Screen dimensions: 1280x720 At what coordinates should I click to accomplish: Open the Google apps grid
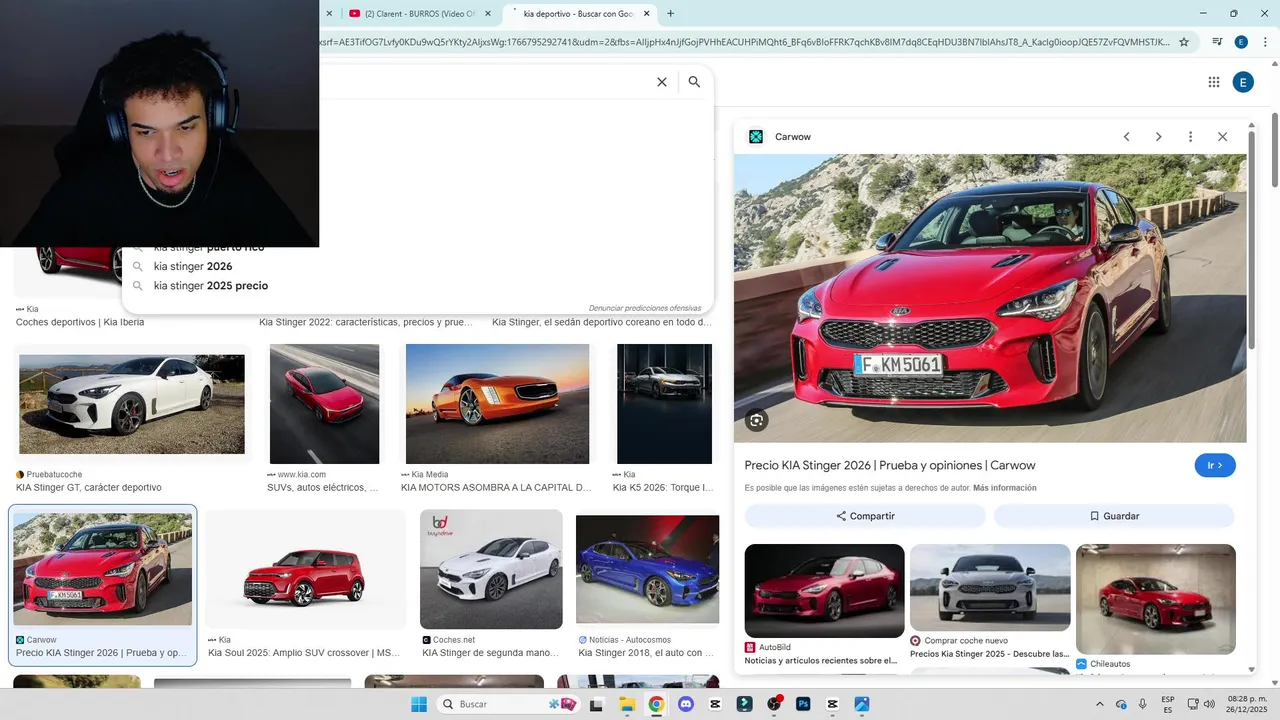(1214, 82)
